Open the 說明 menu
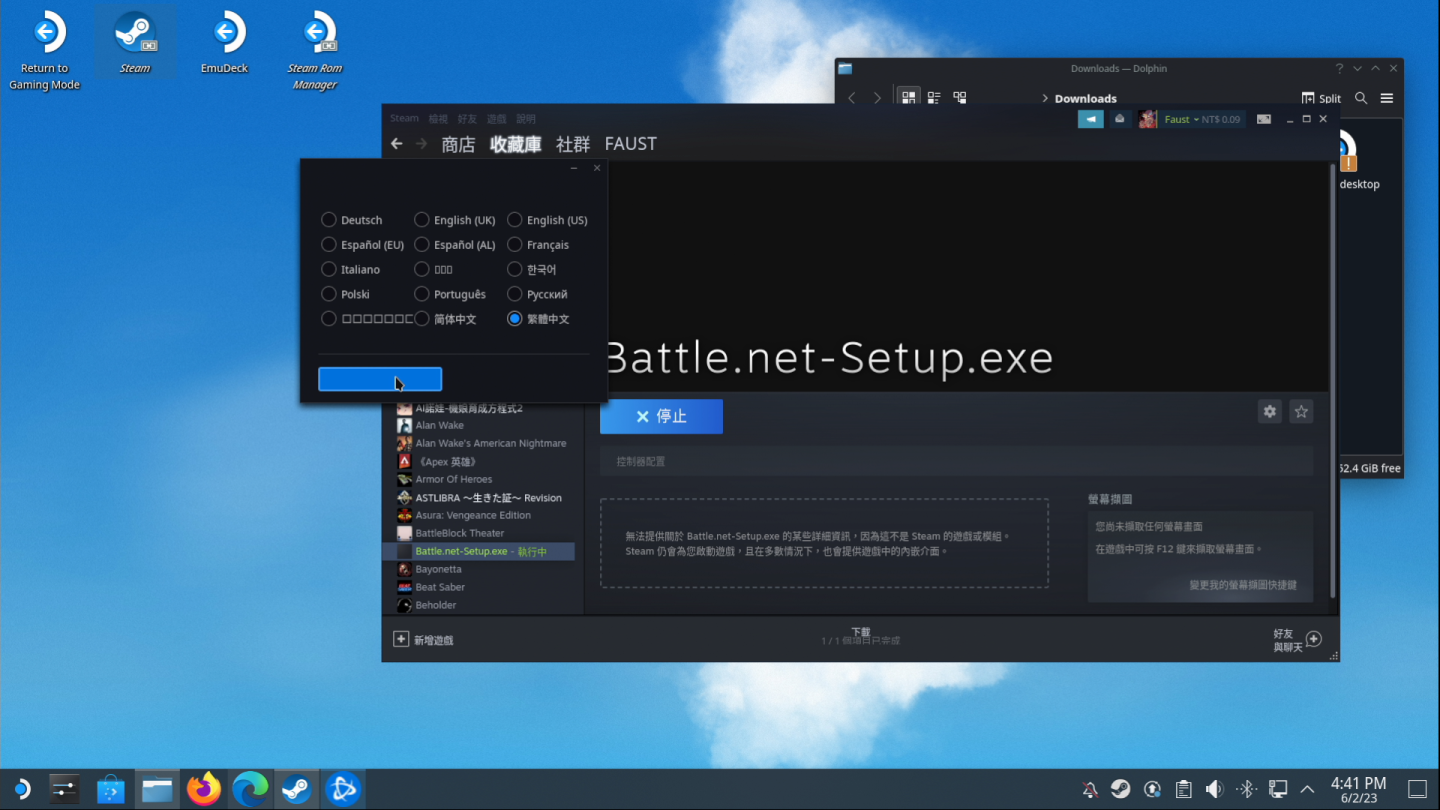Screen dimensions: 1440x810 click(x=526, y=118)
